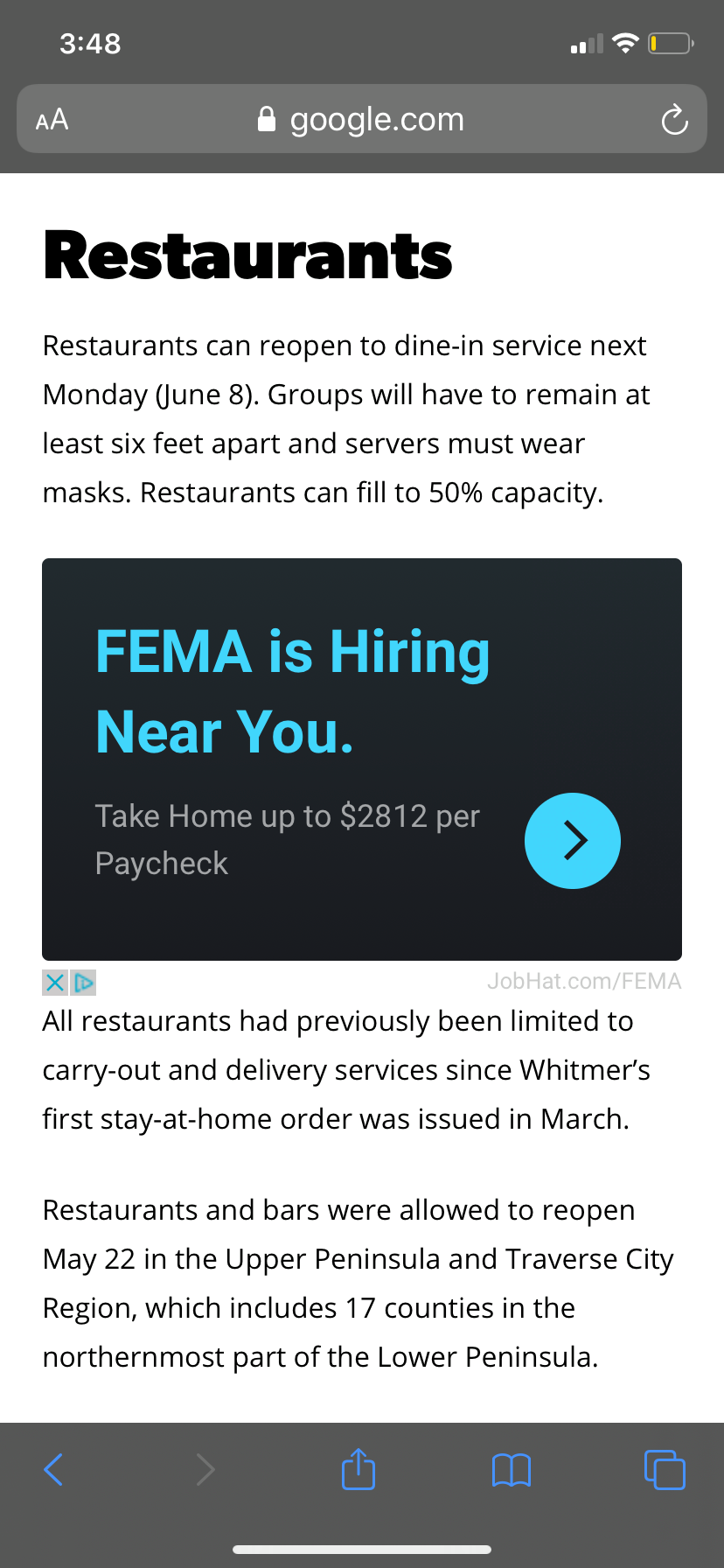Tap the Restaurants heading
This screenshot has height=1568, width=724.
247,255
